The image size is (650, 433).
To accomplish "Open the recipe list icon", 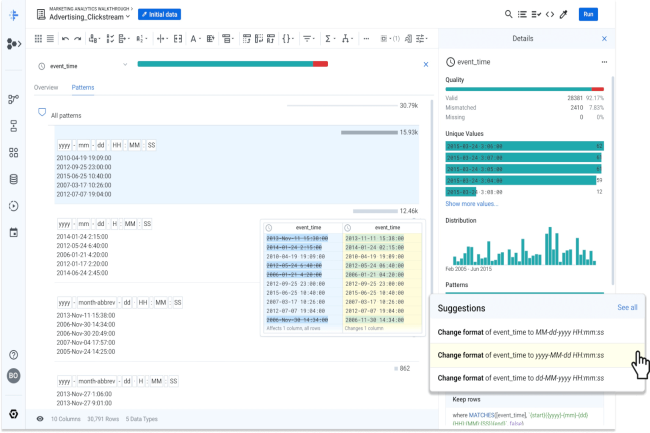I will click(x=522, y=14).
